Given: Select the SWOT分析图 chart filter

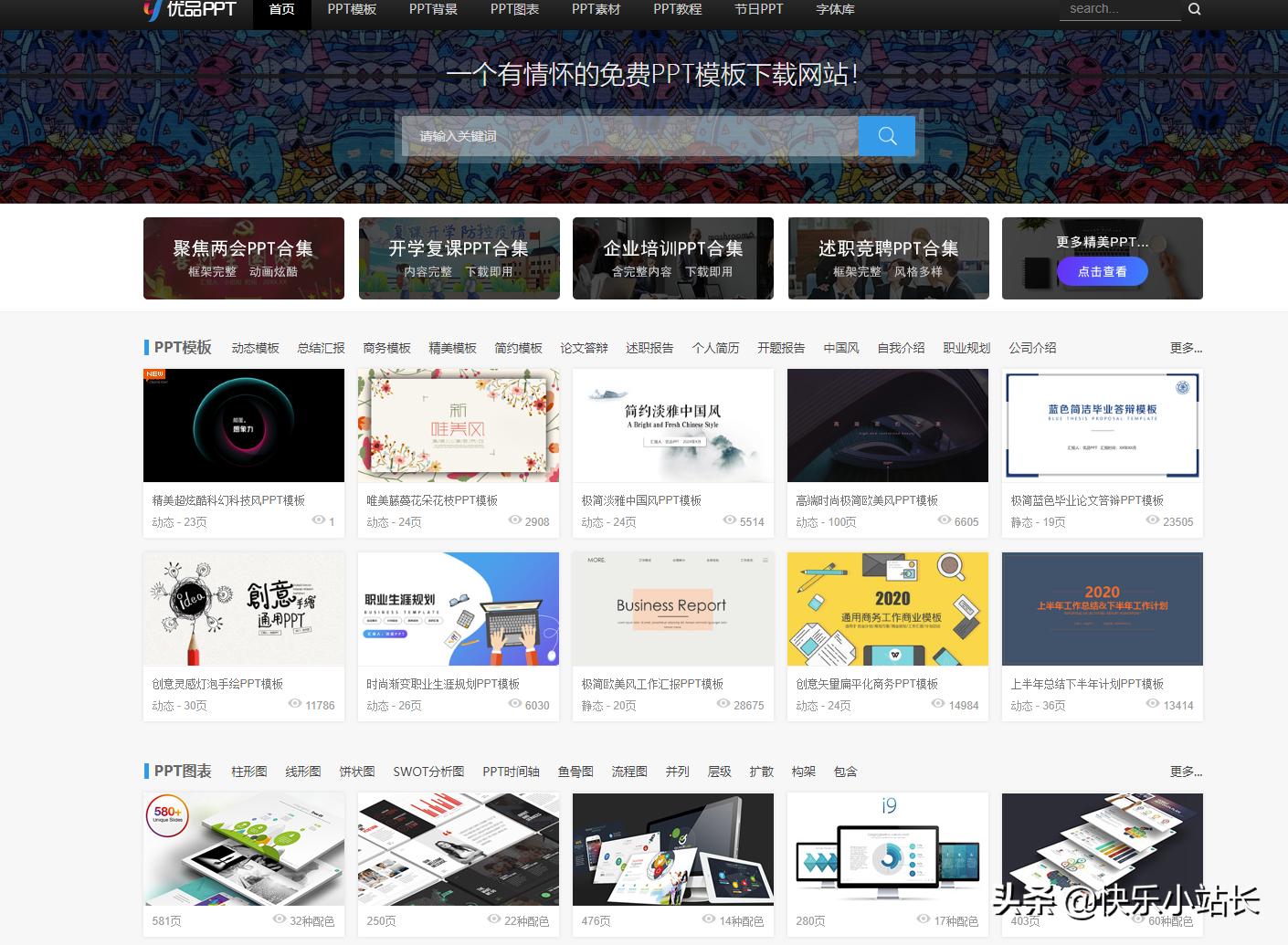Looking at the screenshot, I should 429,772.
